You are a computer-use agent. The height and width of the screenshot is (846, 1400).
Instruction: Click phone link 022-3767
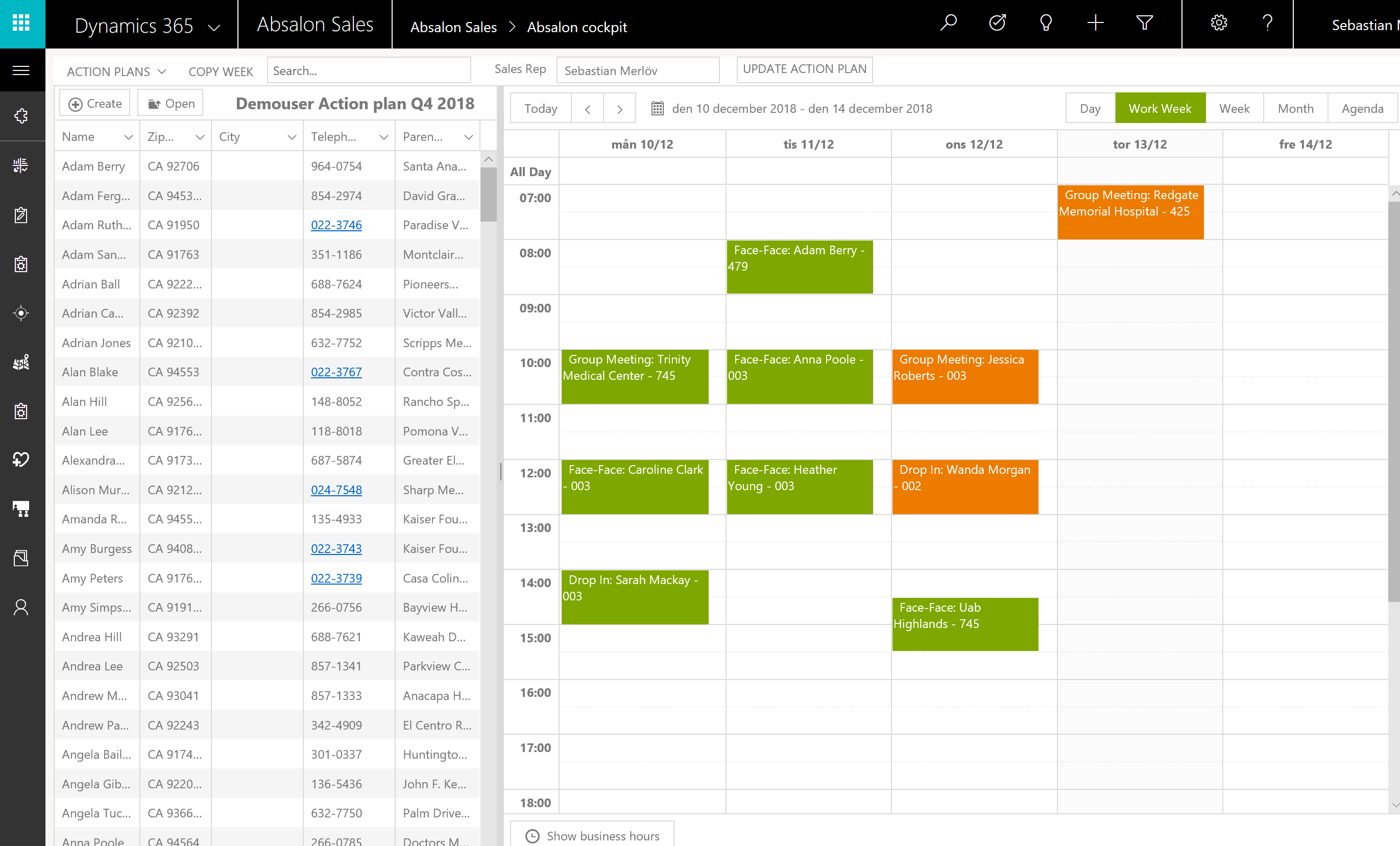coord(336,372)
